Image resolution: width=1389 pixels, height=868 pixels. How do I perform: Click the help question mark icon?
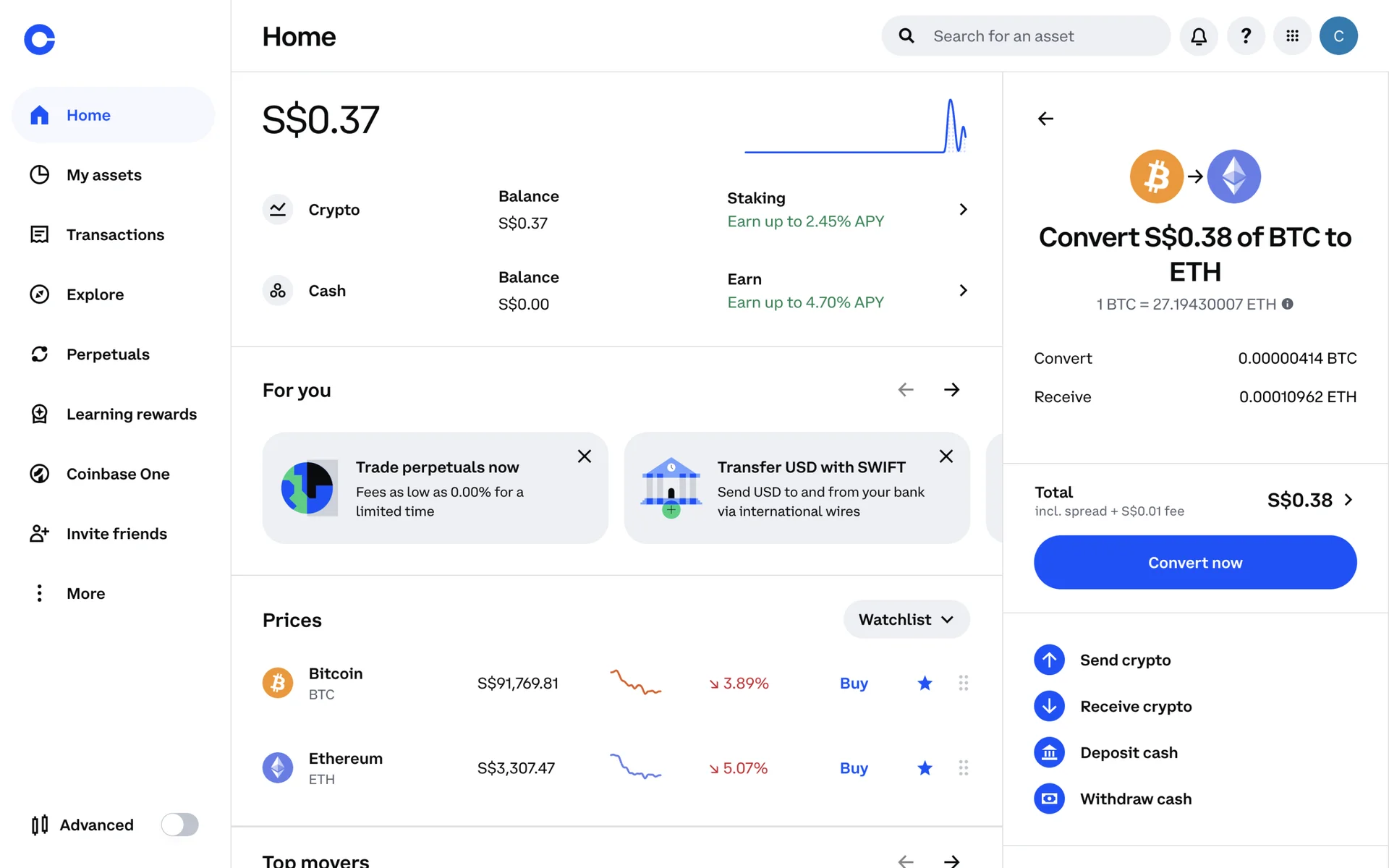[1246, 36]
